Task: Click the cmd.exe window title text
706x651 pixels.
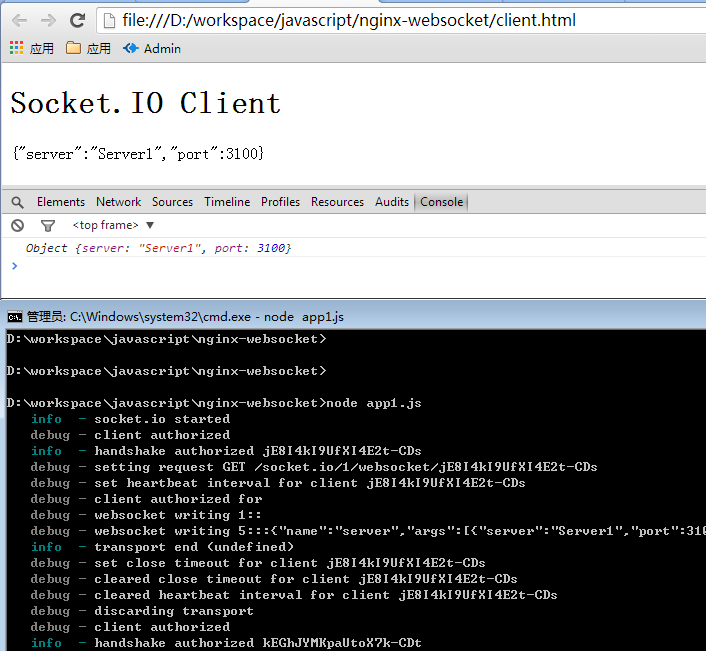Action: point(185,317)
